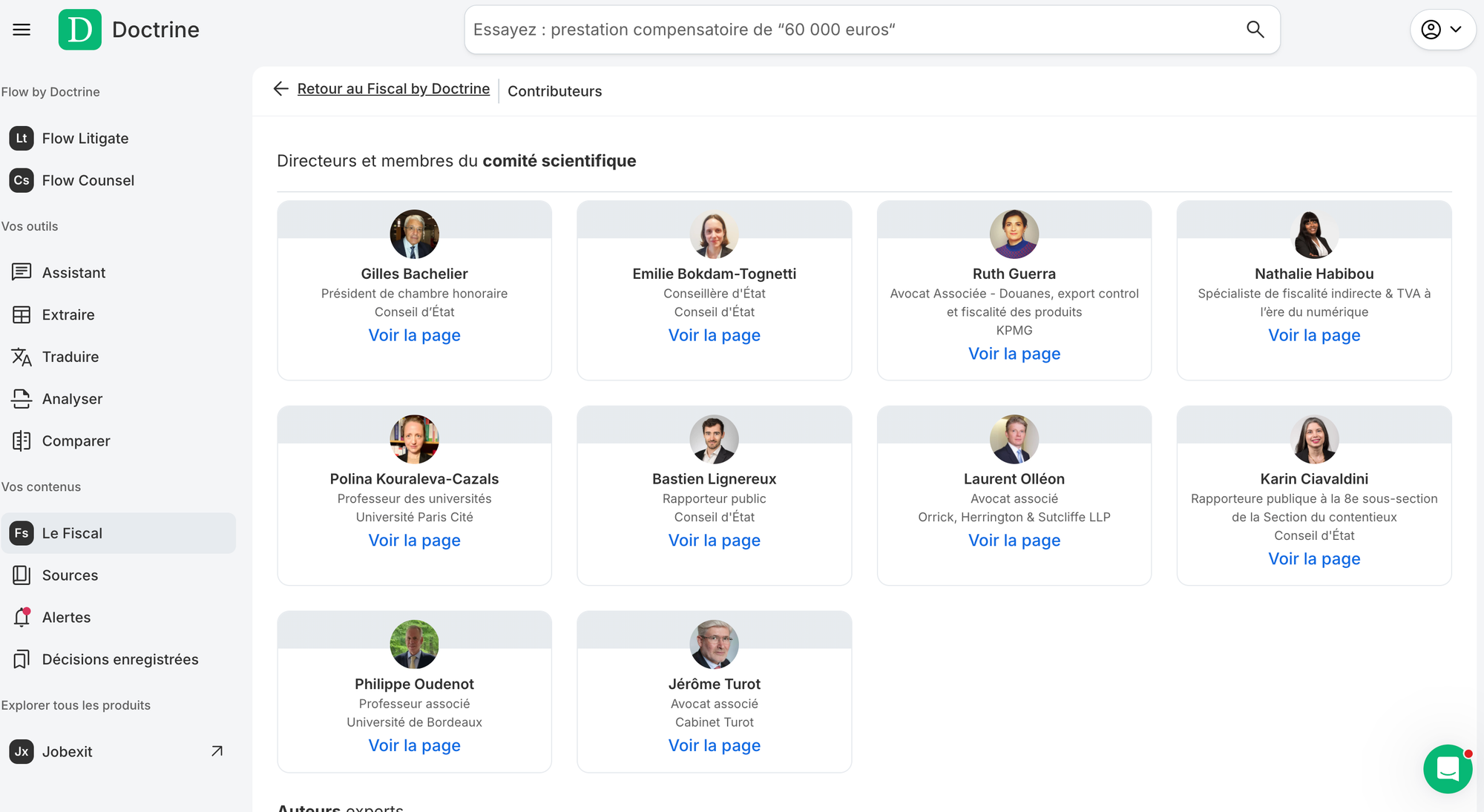Click Ruth Guerra's profile photo
The height and width of the screenshot is (812, 1484).
point(1014,234)
